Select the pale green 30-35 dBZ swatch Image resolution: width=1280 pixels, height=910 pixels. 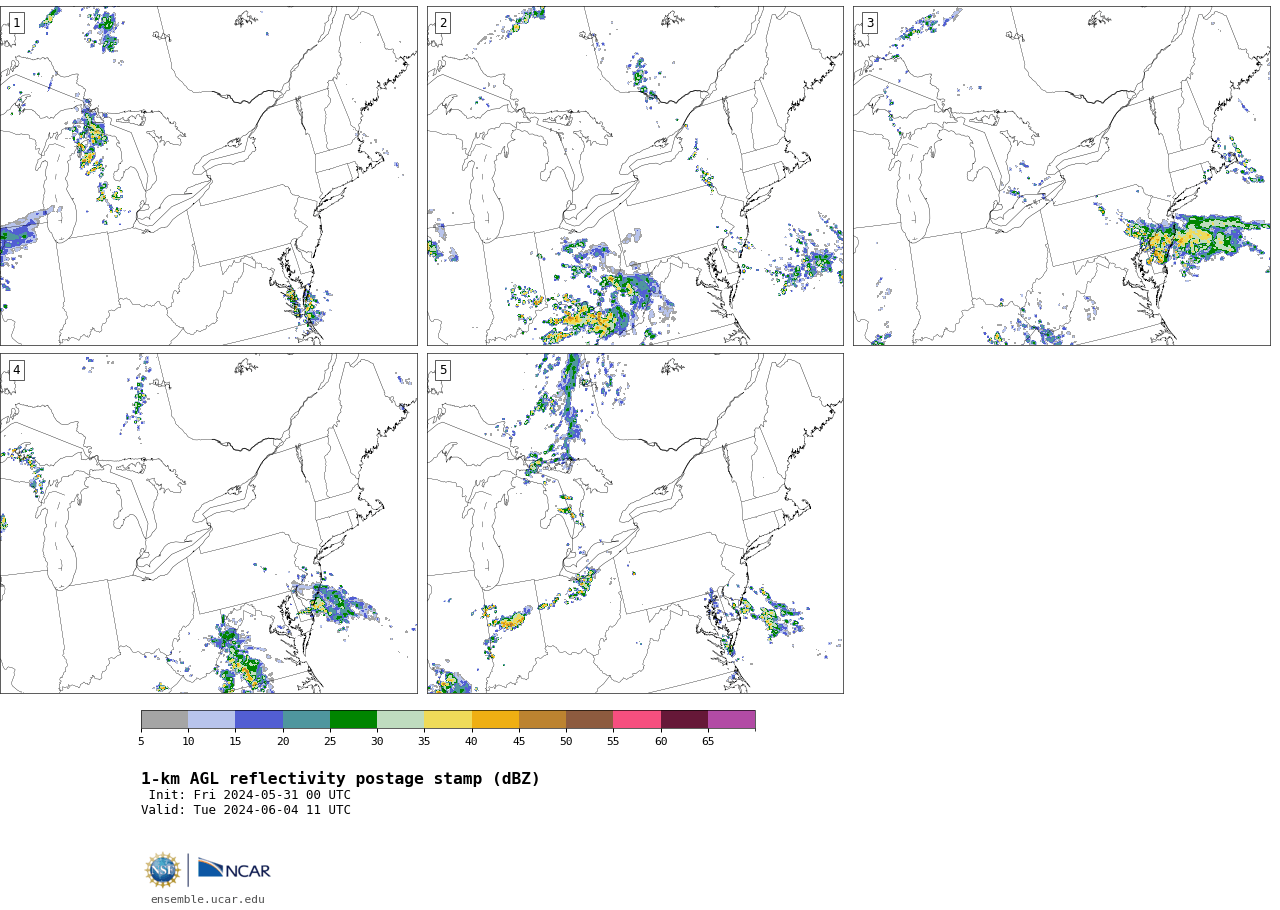tap(400, 720)
